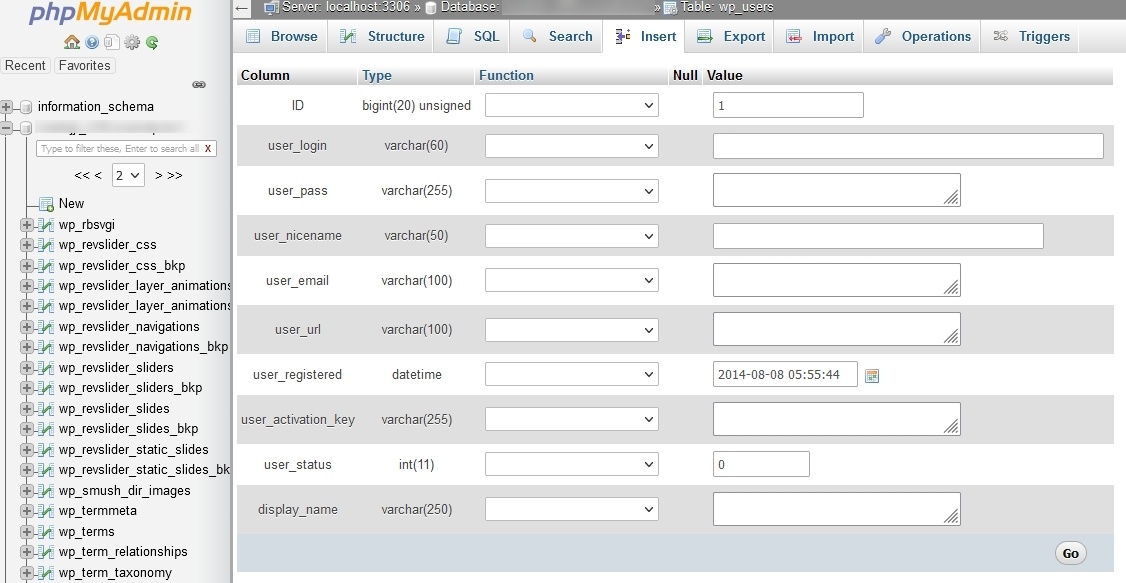Click the wp_revslider_slides table icon

point(46,409)
